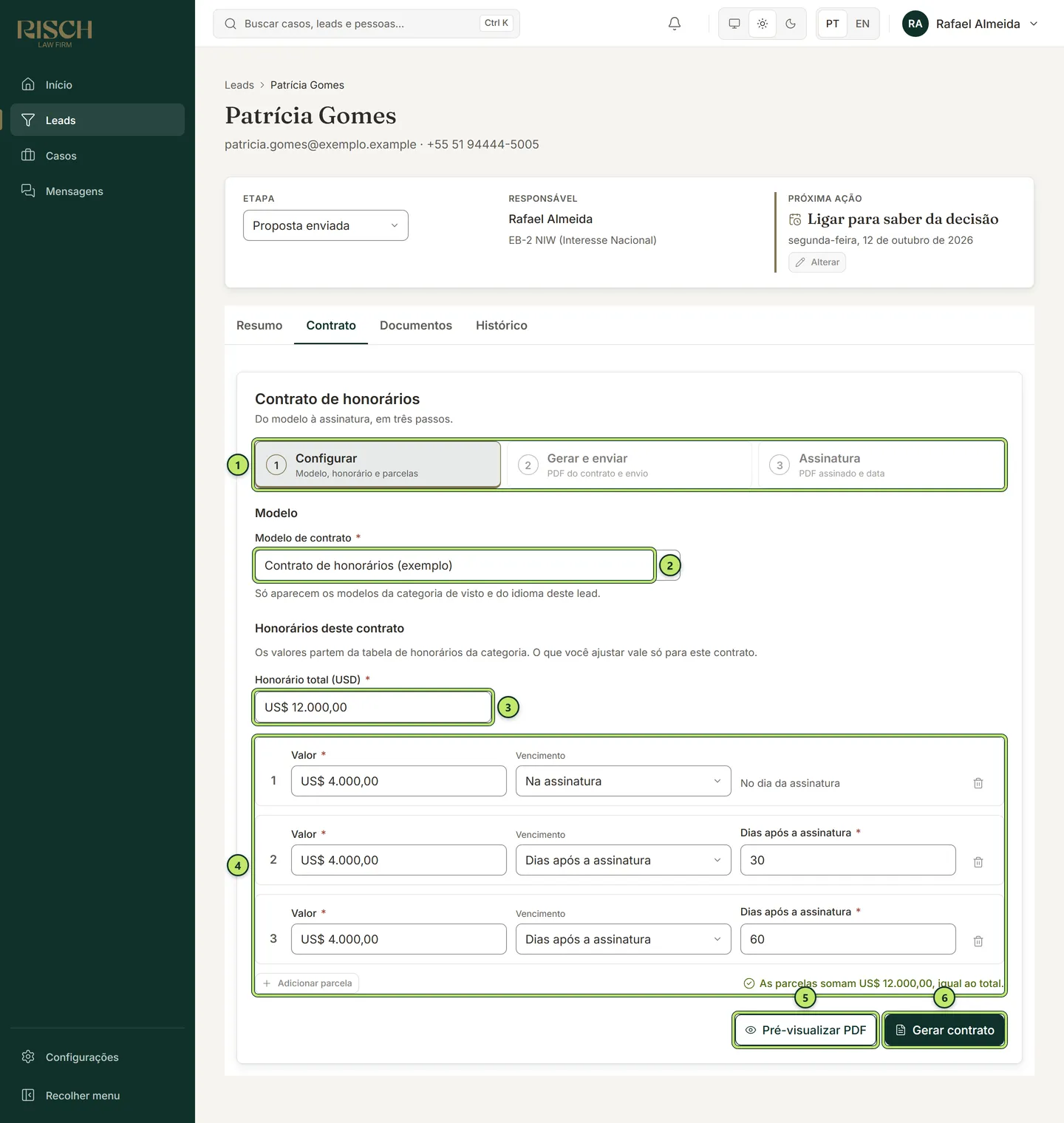The width and height of the screenshot is (1064, 1123).
Task: Click the 60 days field of parcela 3
Action: click(848, 939)
